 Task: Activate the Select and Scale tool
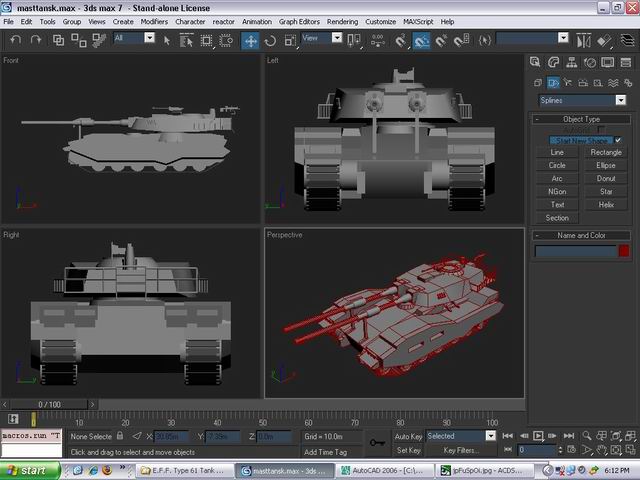290,40
